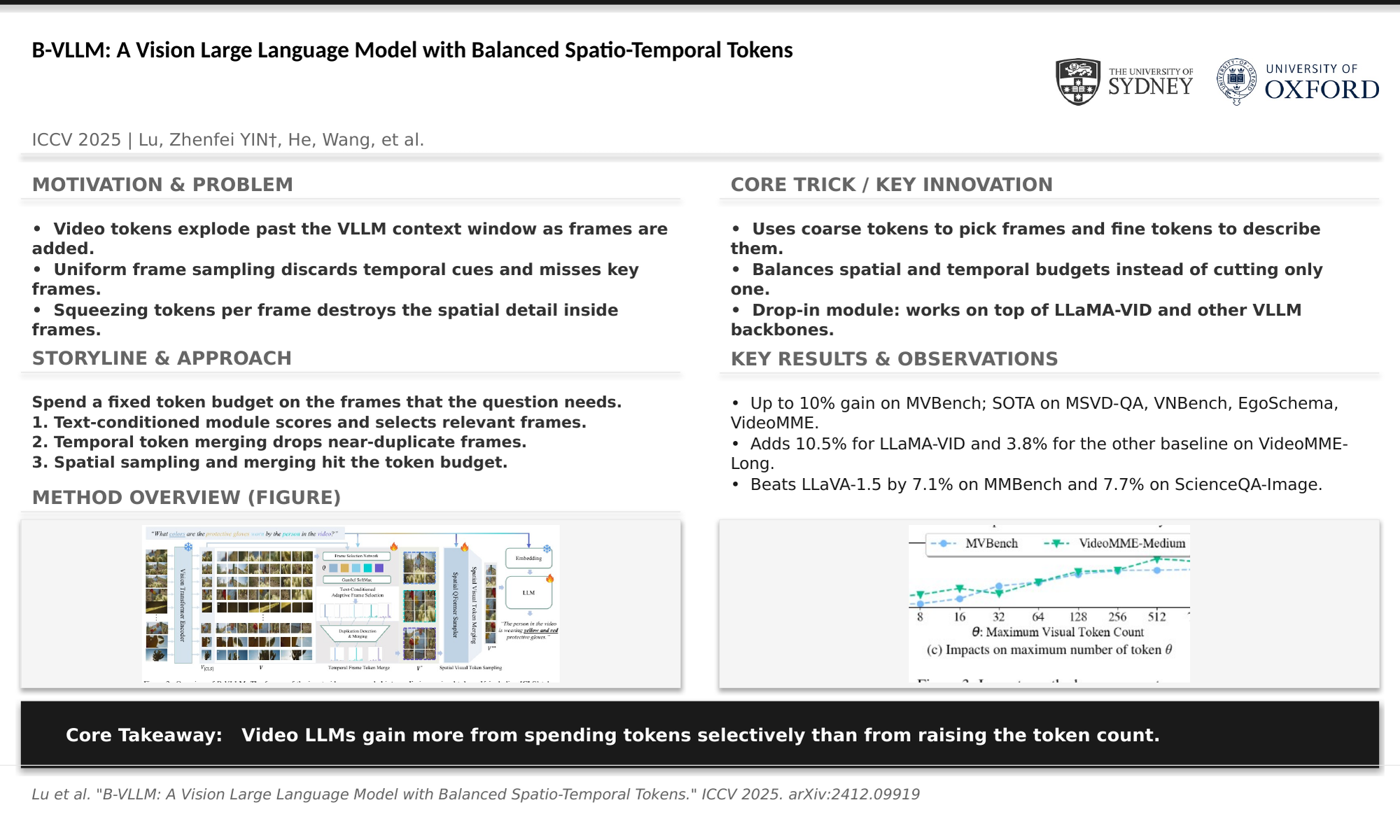Click step 1 'Text-conditioned module scores and selects relevant frames'

[309, 423]
